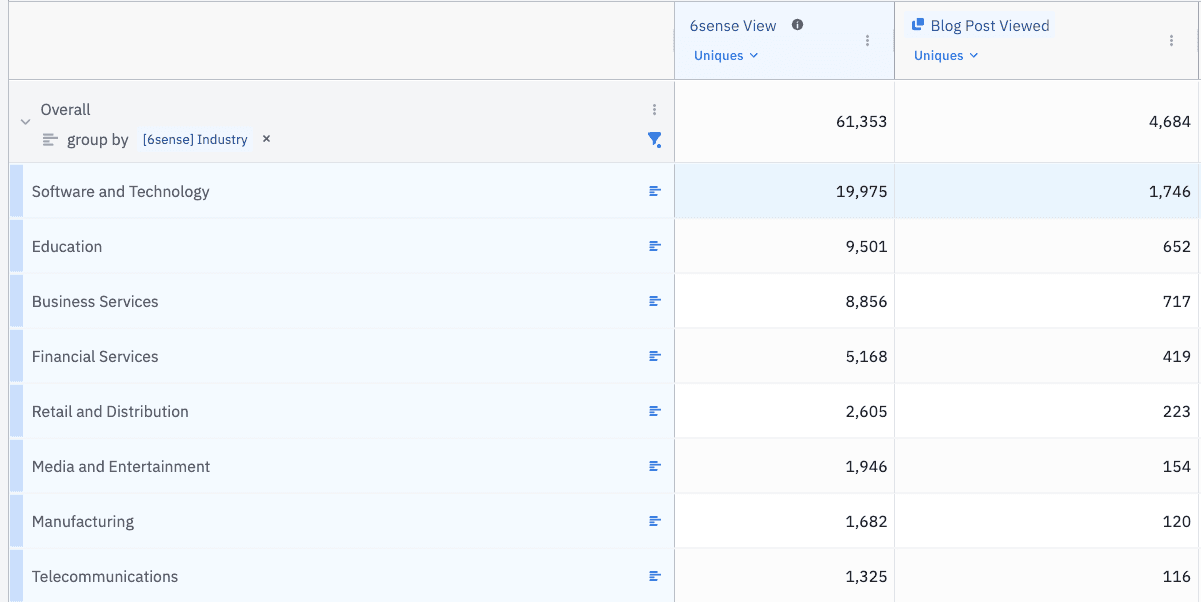
Task: Select the Media and Entertainment row label
Action: 121,467
